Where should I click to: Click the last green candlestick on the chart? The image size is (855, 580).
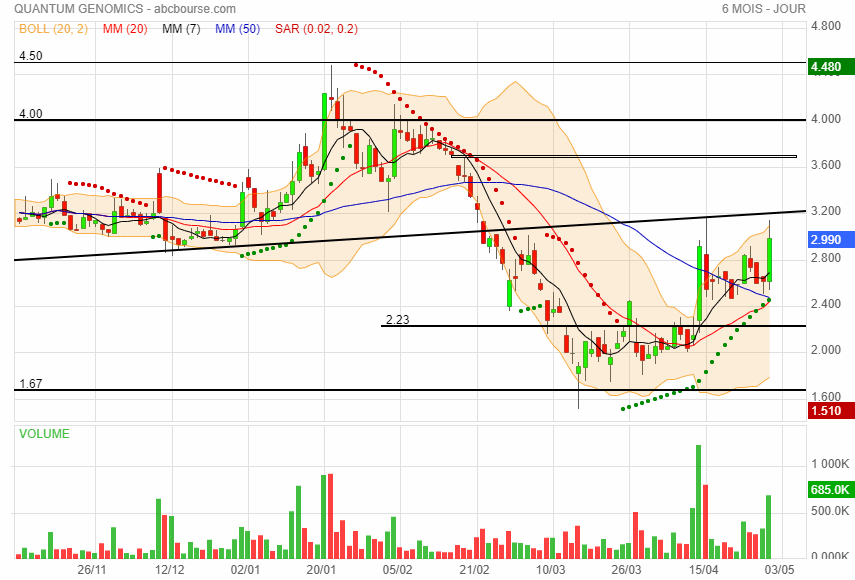pyautogui.click(x=769, y=259)
